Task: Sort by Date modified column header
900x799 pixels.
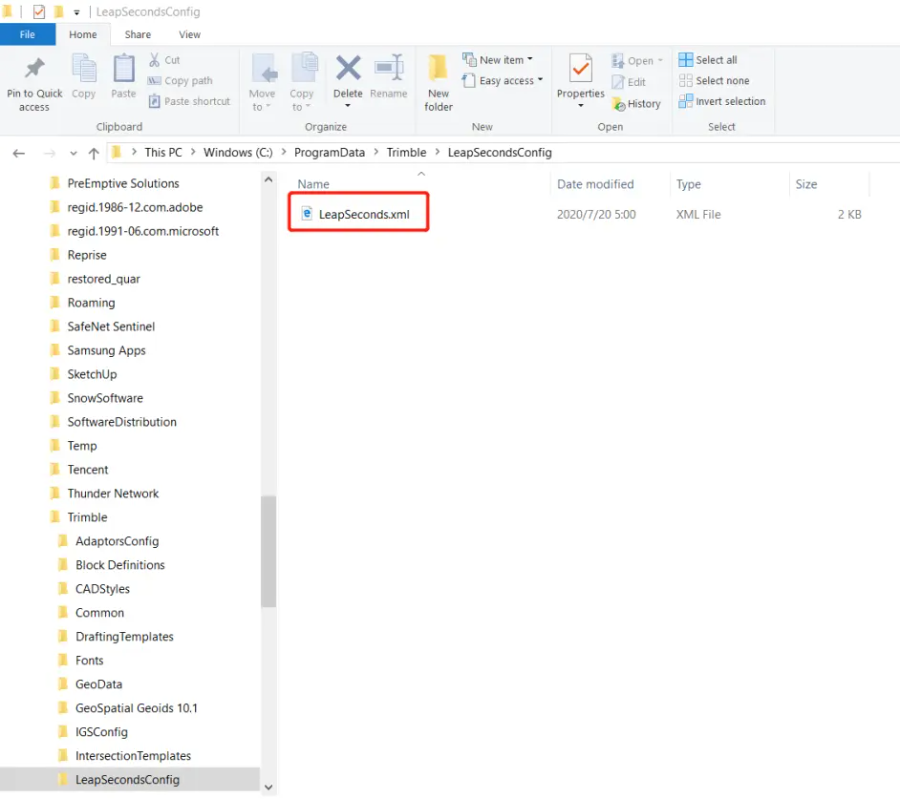Action: [x=595, y=184]
